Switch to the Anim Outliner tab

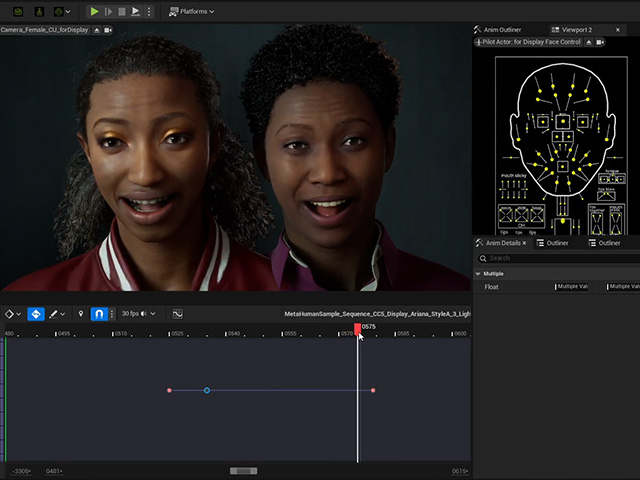pos(498,30)
